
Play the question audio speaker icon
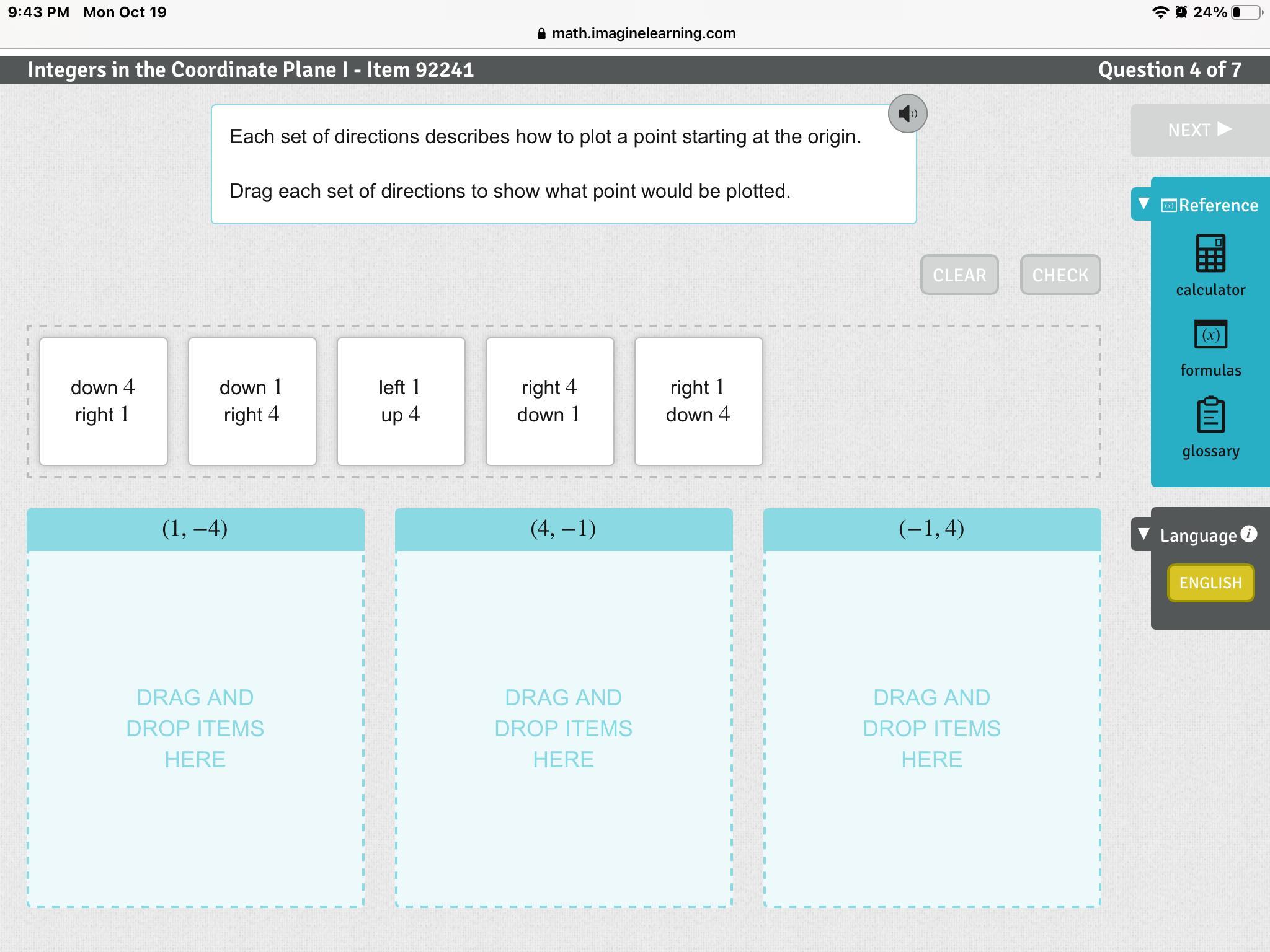[x=907, y=113]
